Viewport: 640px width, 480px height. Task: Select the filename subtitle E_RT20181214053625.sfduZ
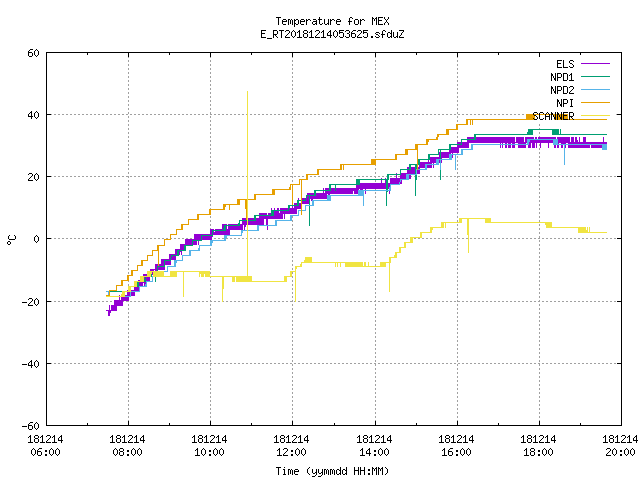coord(332,34)
